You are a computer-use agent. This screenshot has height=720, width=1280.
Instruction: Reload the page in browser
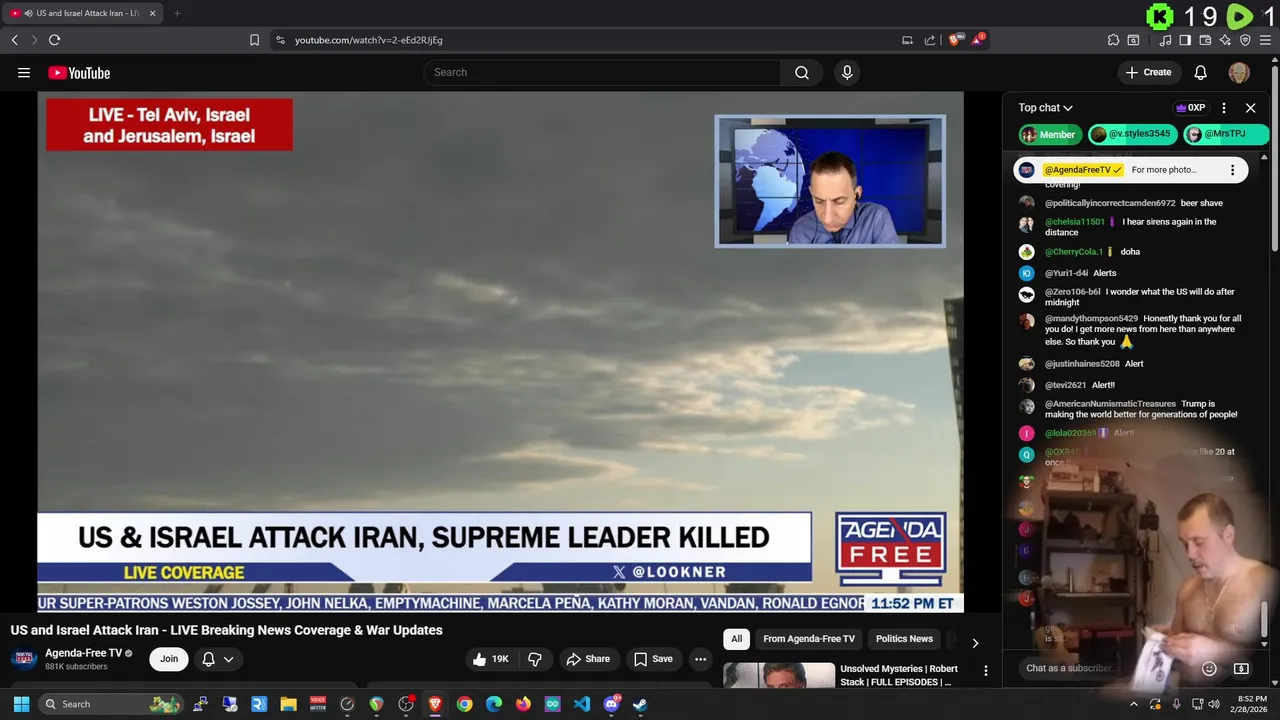(54, 40)
